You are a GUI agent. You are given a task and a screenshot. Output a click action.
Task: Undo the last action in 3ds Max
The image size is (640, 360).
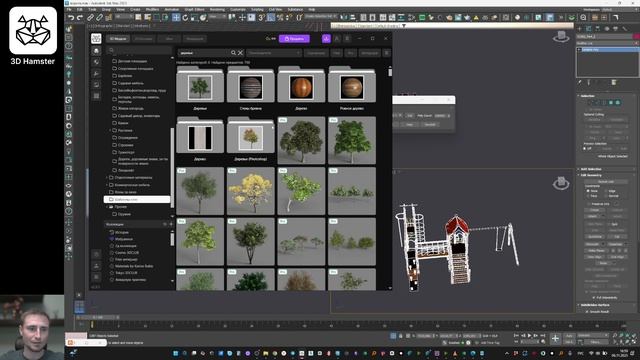point(71,17)
